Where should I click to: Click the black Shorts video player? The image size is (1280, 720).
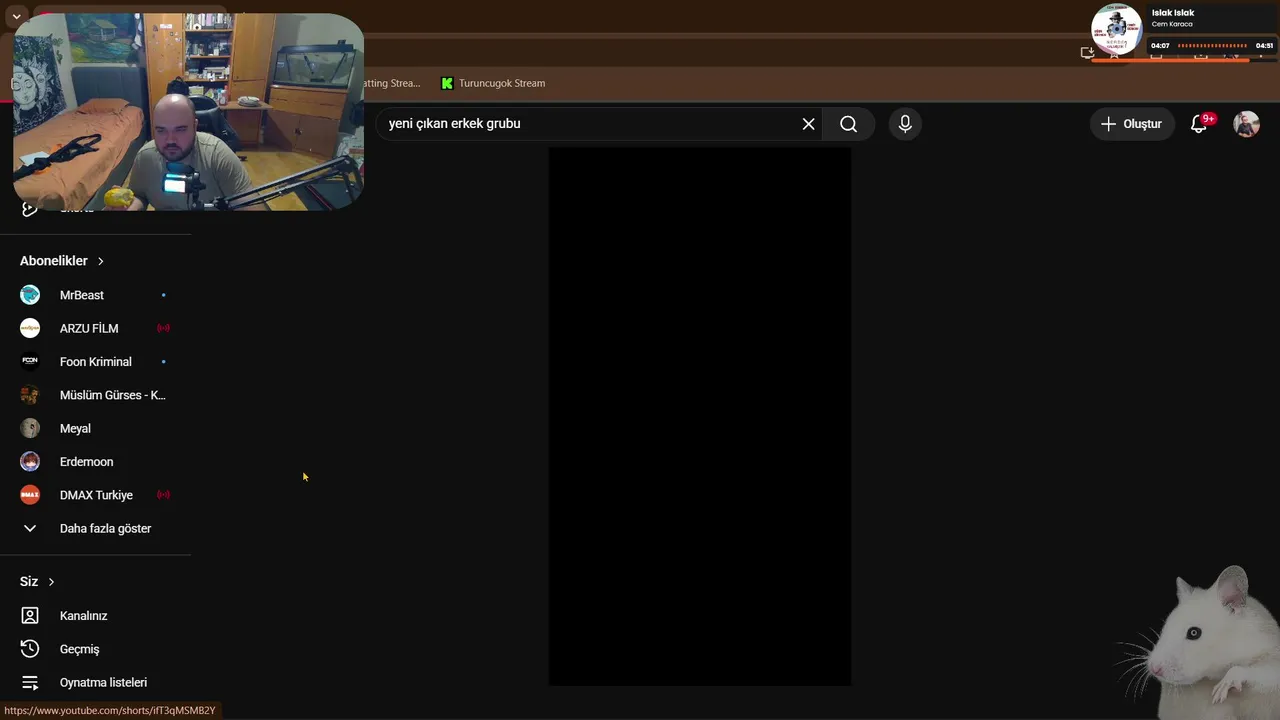700,416
